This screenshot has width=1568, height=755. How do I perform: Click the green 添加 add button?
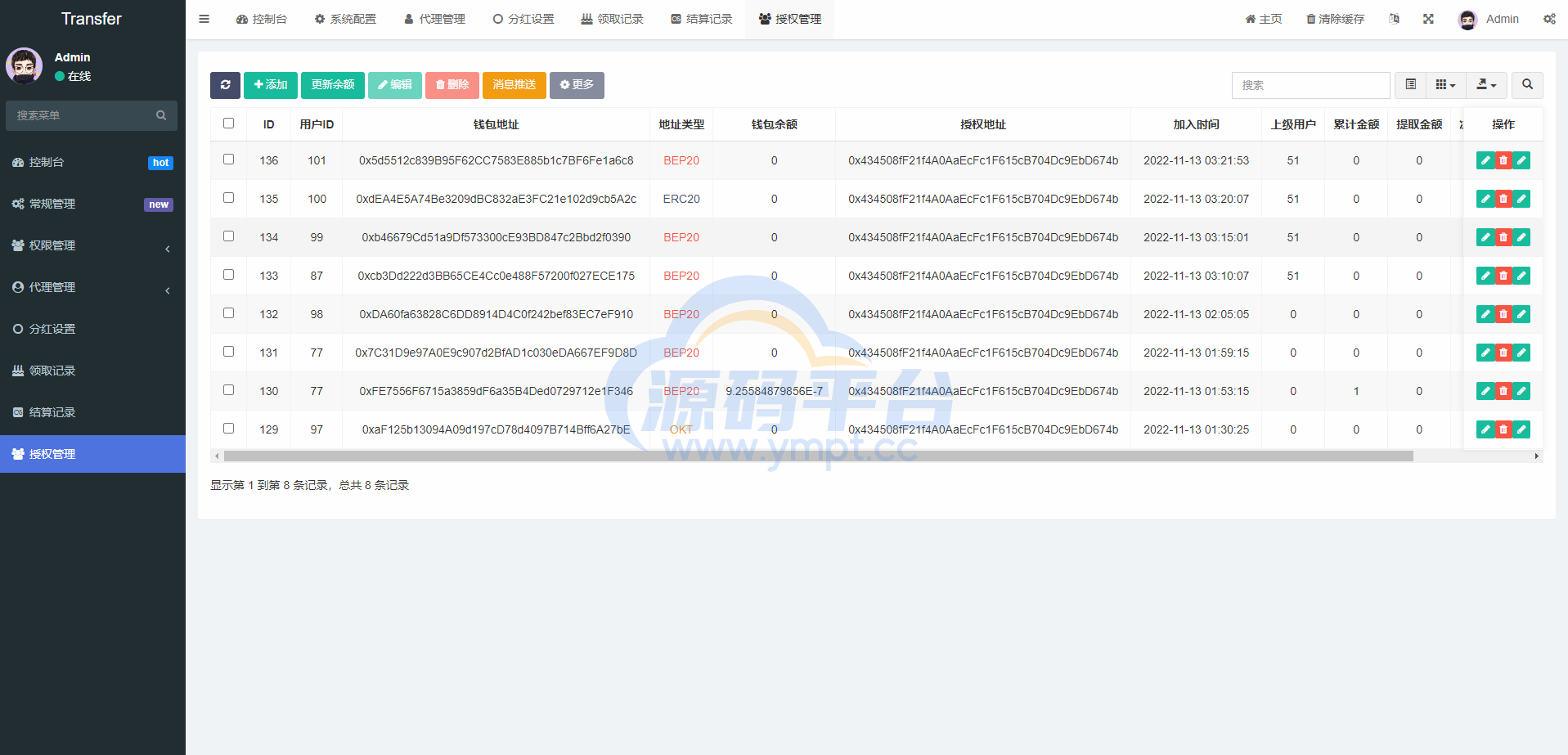(271, 85)
